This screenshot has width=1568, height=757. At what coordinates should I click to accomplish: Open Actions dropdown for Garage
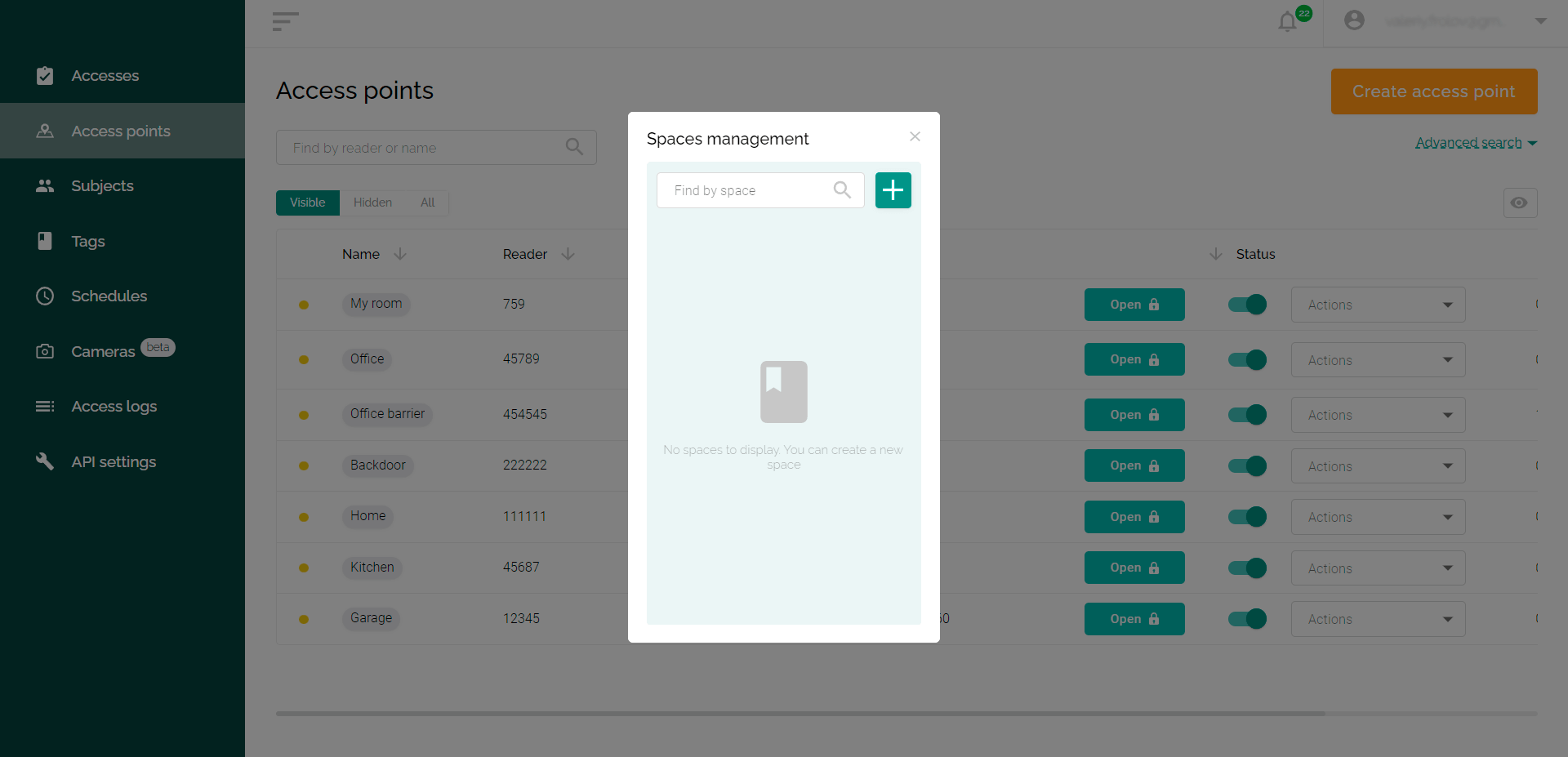(x=1379, y=619)
